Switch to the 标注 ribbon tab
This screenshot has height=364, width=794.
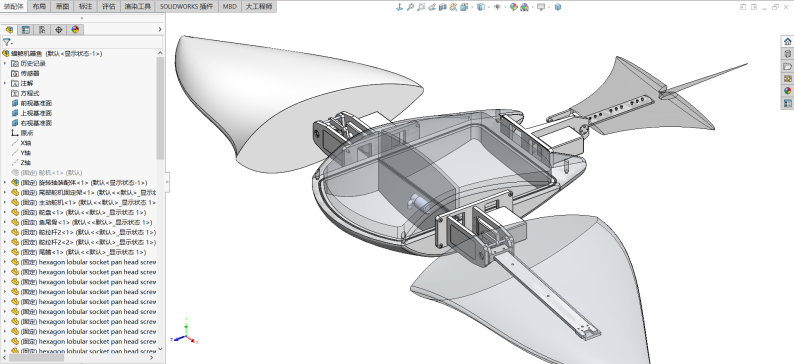coord(86,7)
